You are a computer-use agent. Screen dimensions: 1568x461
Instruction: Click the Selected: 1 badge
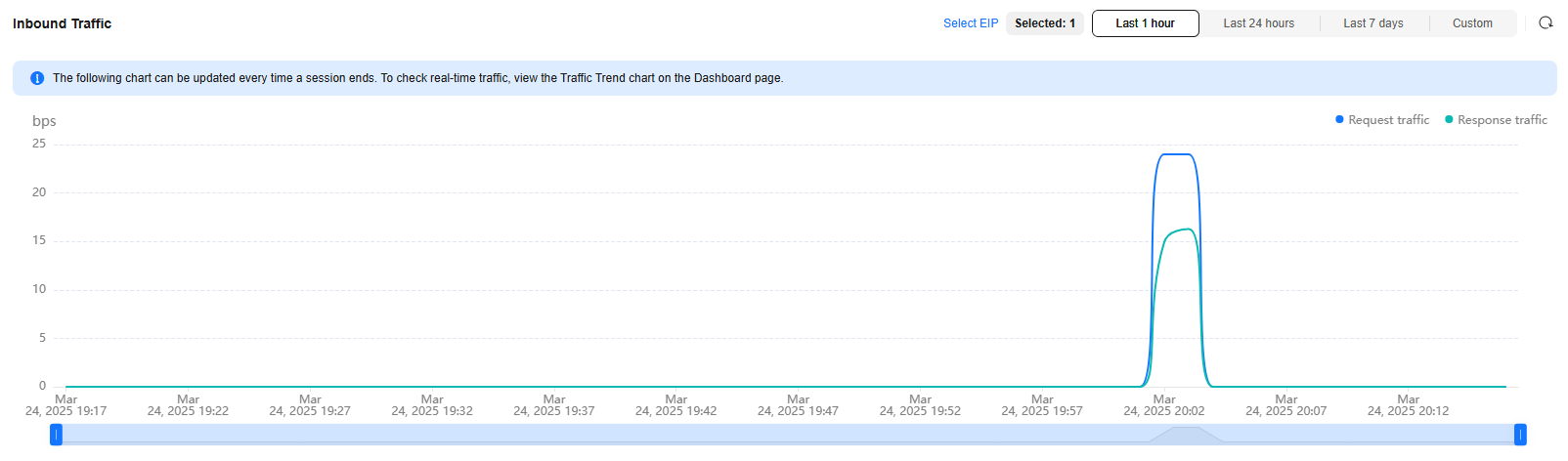point(1045,23)
